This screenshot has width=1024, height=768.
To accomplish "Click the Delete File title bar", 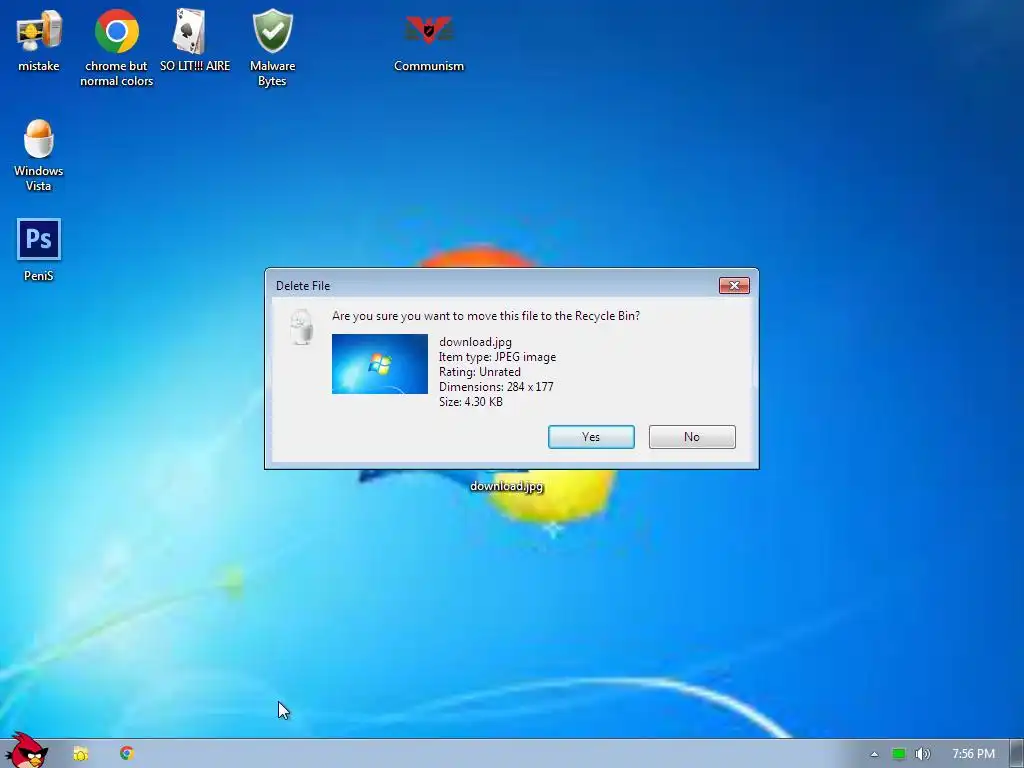I will (490, 285).
